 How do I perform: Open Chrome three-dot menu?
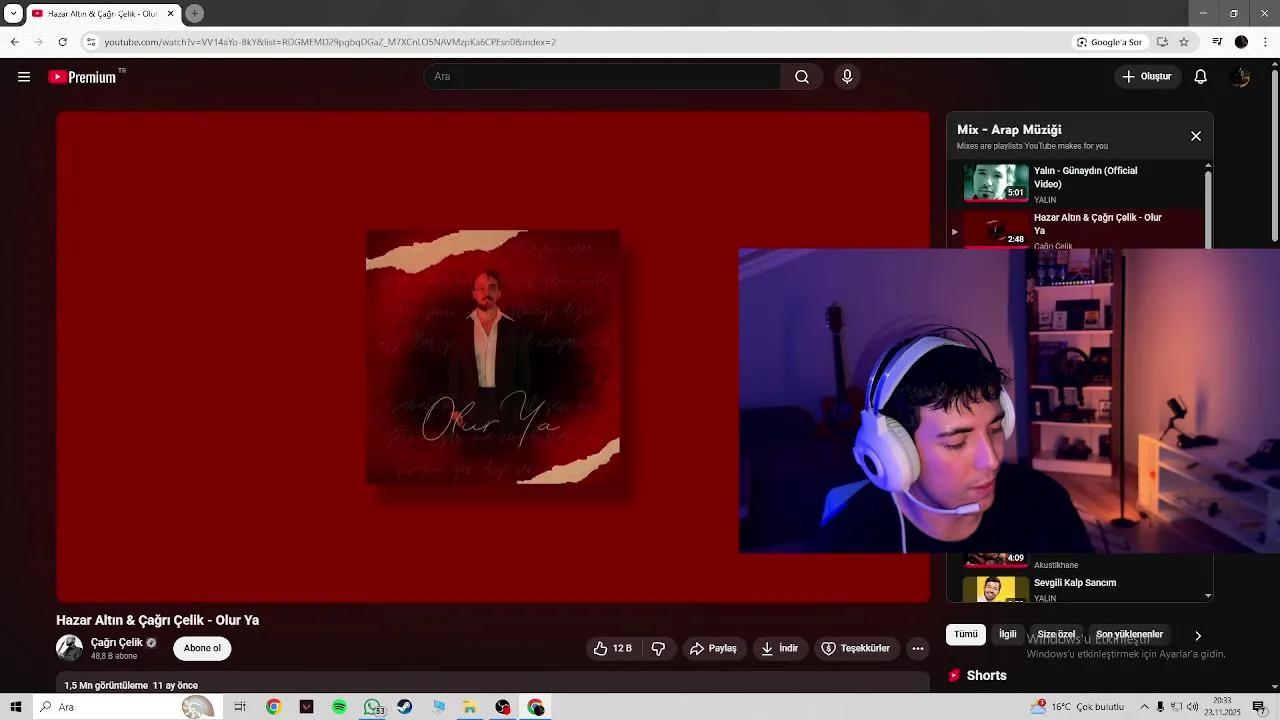coord(1266,42)
